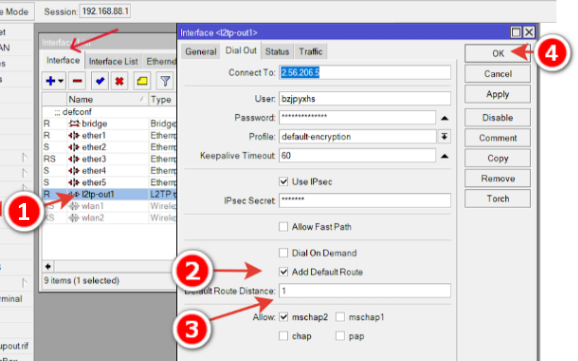Click the yellow Comment note icon
This screenshot has width=578, height=361.
[x=142, y=81]
